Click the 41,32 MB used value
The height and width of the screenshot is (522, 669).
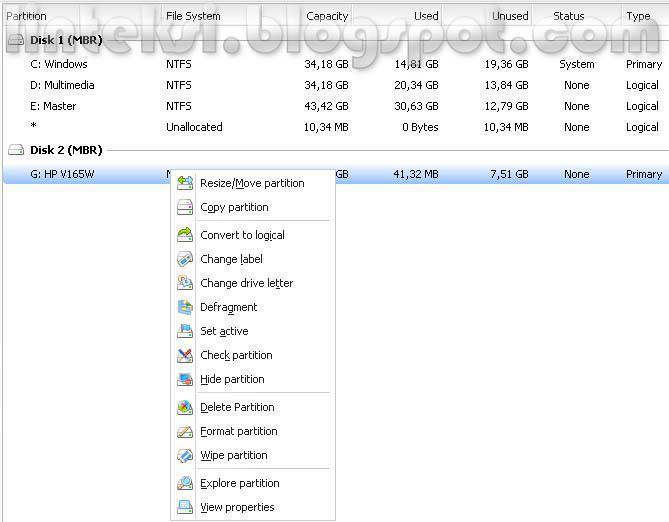(x=416, y=174)
